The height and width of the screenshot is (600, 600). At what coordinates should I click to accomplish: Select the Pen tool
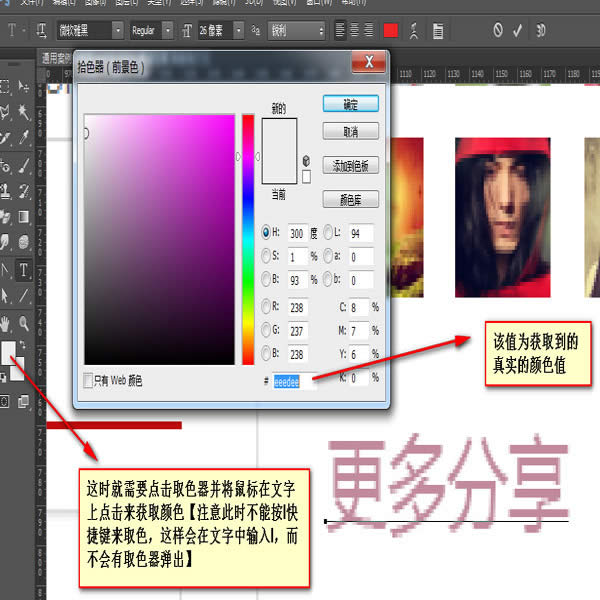[x=5, y=270]
